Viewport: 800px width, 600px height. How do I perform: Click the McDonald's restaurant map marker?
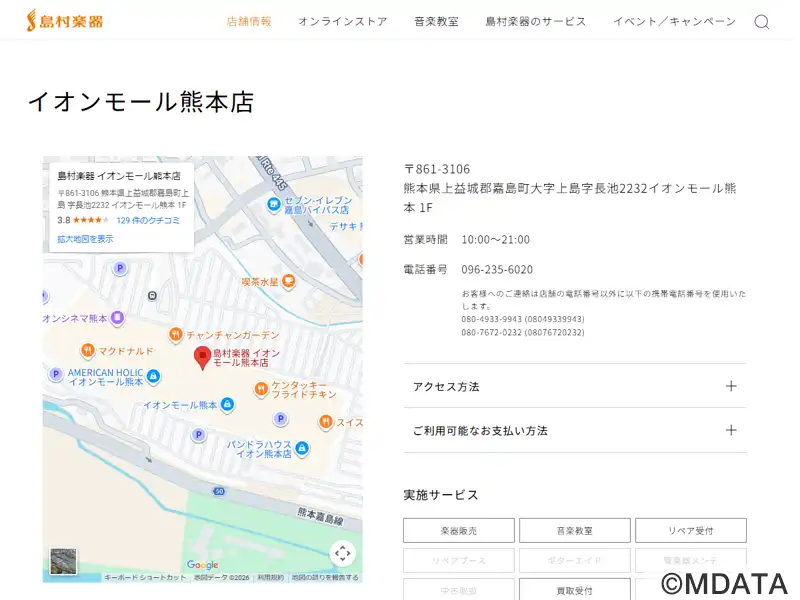88,351
